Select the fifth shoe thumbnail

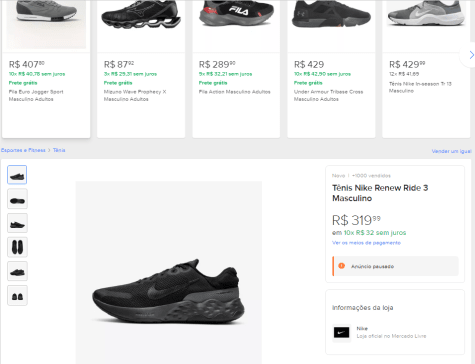[17, 271]
